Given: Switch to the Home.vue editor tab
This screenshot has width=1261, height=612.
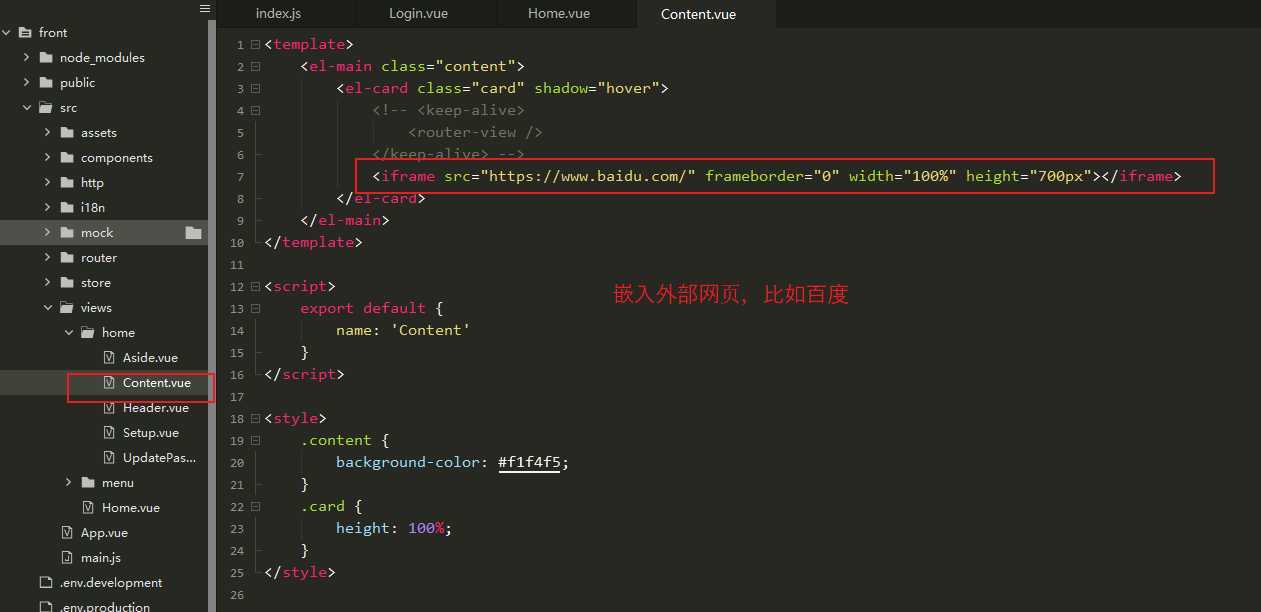Looking at the screenshot, I should [559, 14].
